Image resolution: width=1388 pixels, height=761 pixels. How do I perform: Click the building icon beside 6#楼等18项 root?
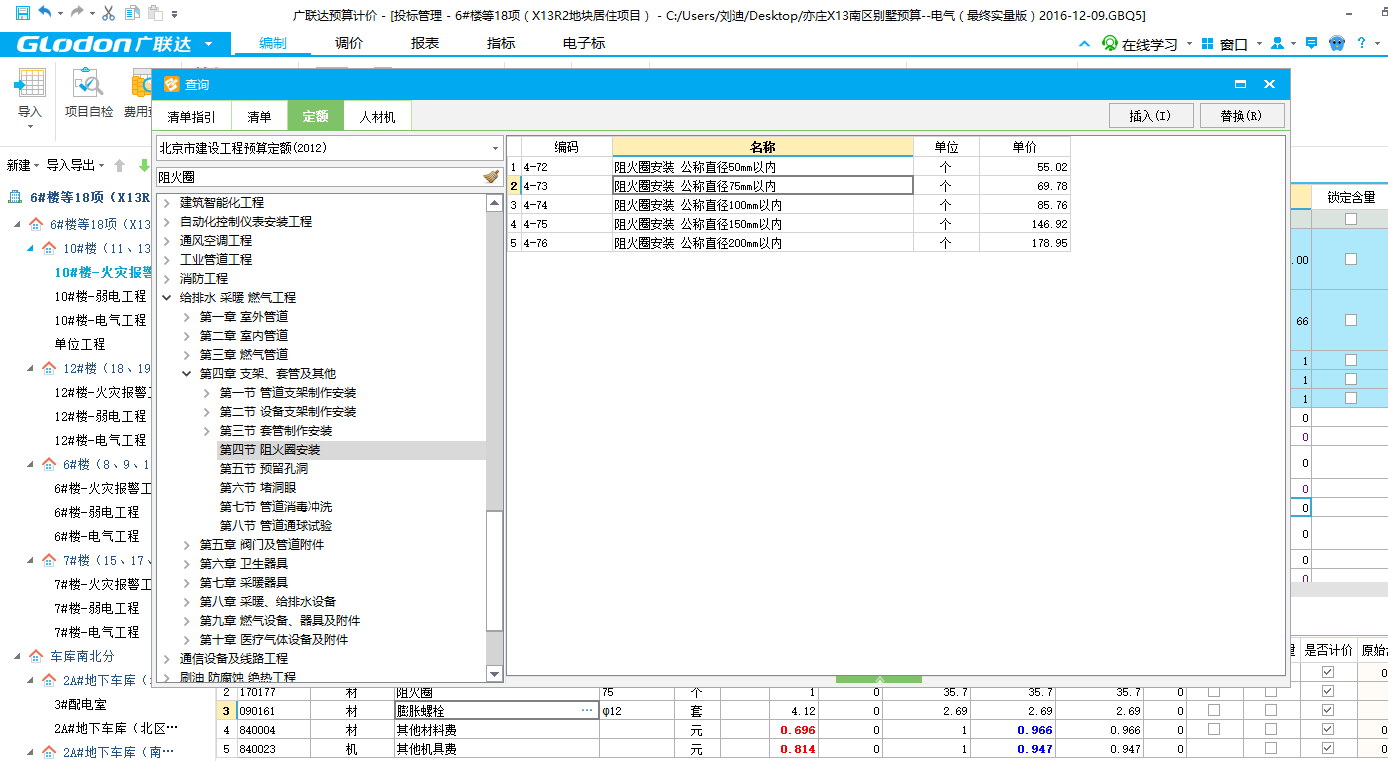click(x=16, y=197)
